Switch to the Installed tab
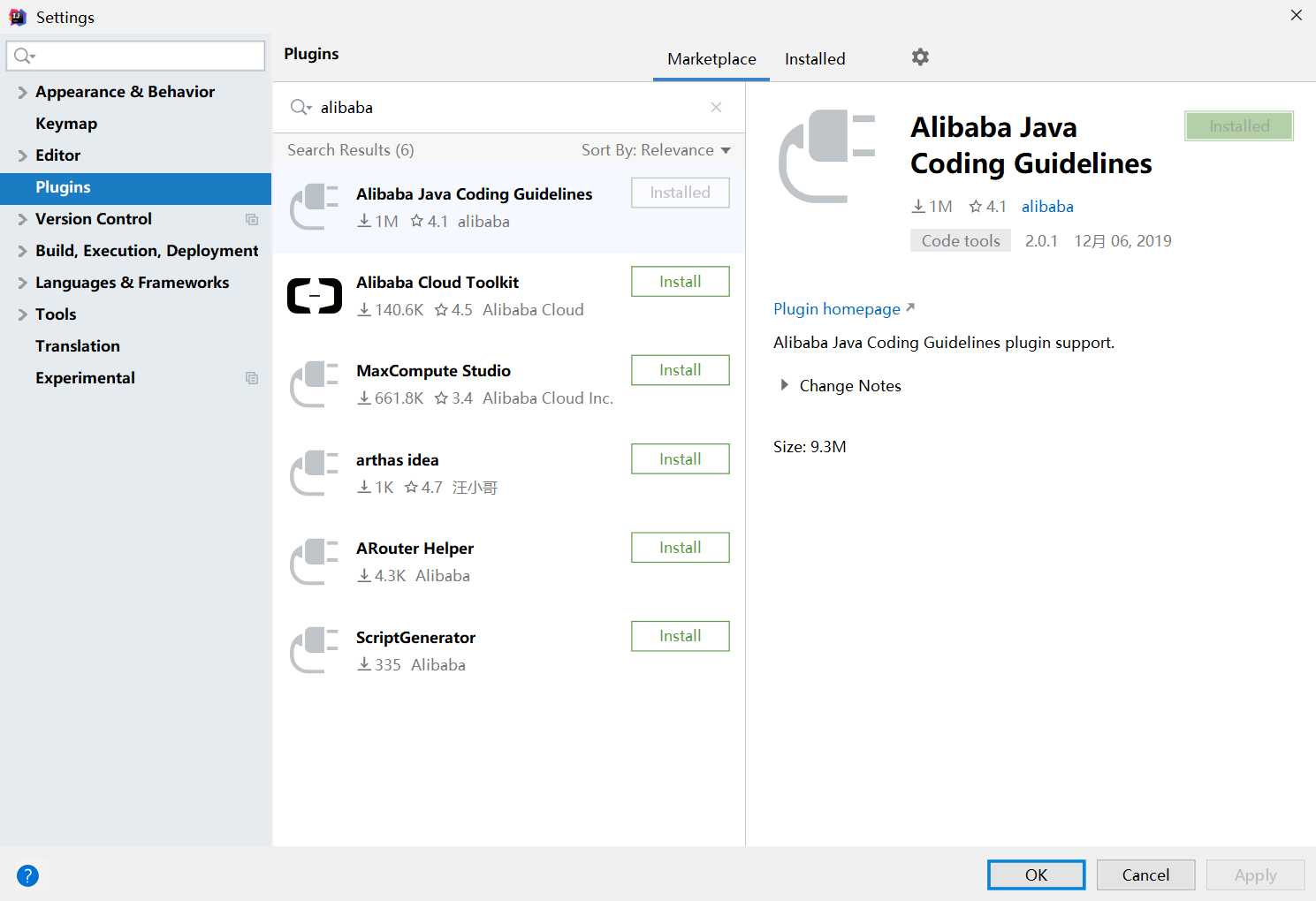1316x901 pixels. tap(815, 59)
